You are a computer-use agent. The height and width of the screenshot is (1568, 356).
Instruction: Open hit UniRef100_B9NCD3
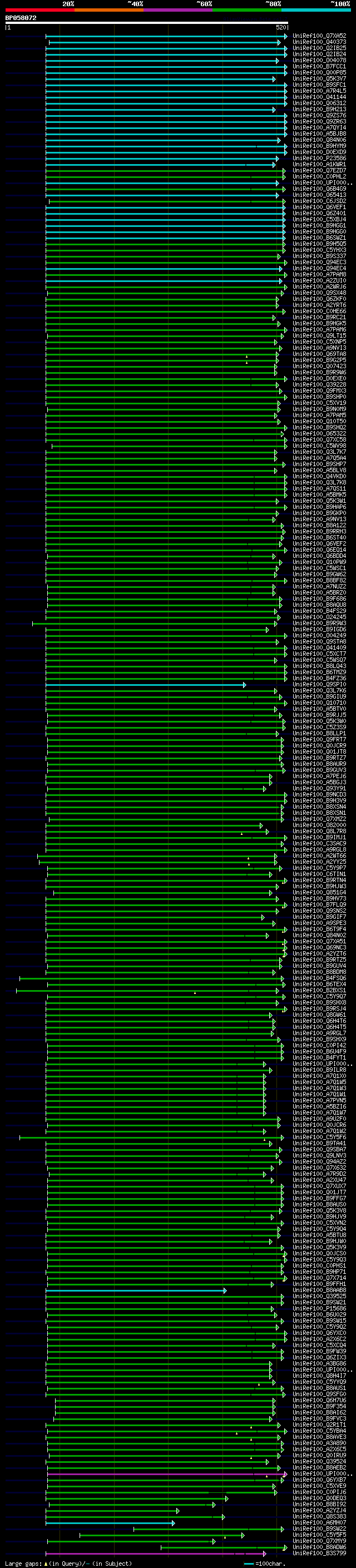319,794
